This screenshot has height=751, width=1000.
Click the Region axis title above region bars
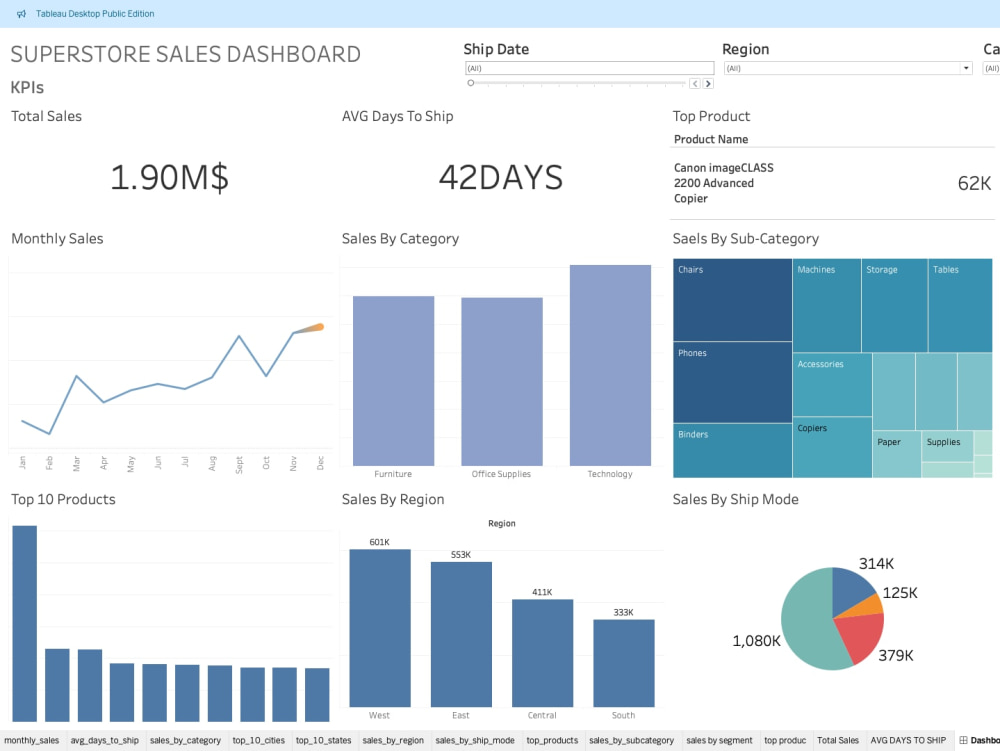pyautogui.click(x=502, y=523)
